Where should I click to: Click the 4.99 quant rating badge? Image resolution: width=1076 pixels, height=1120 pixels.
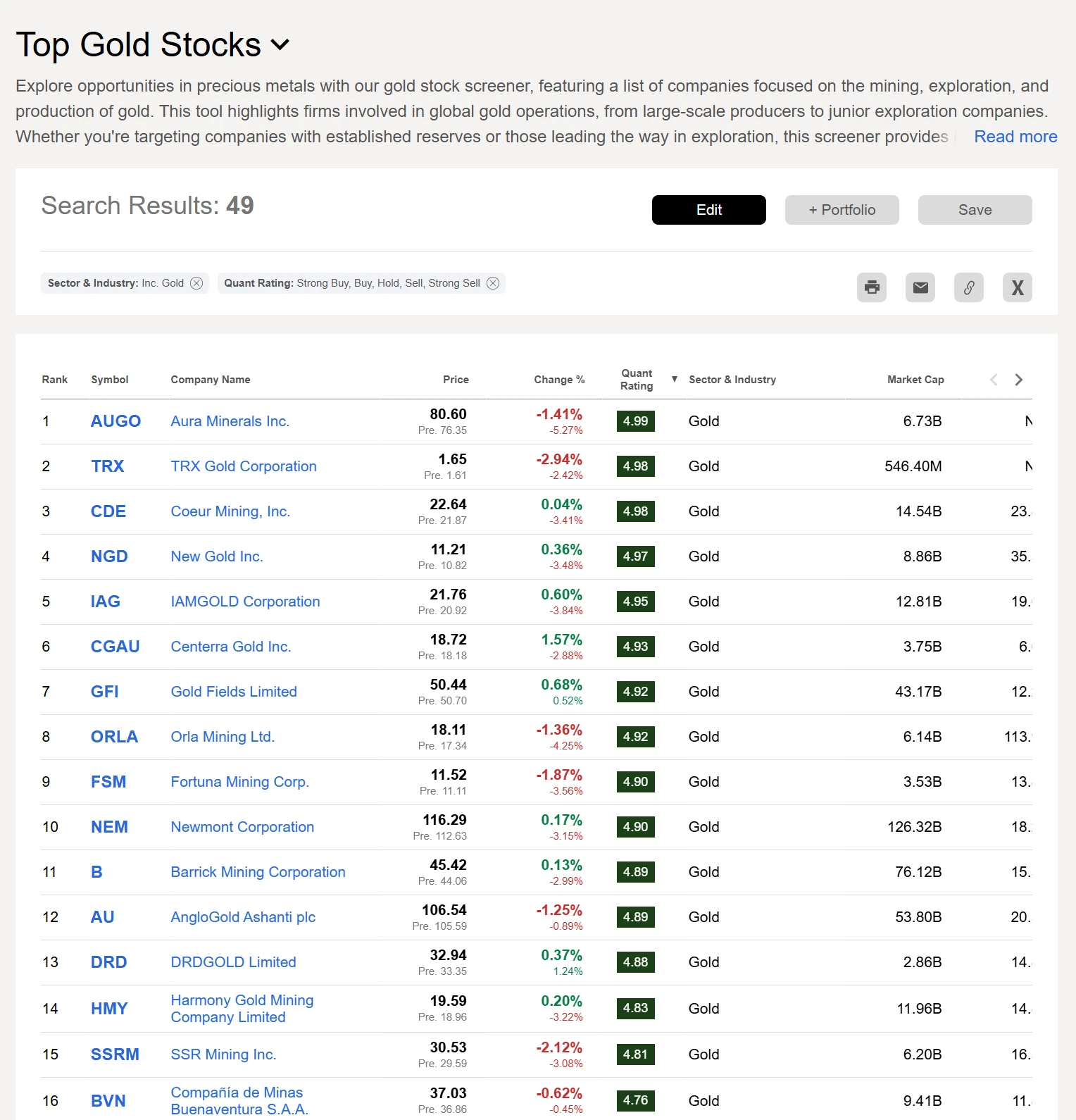point(635,421)
